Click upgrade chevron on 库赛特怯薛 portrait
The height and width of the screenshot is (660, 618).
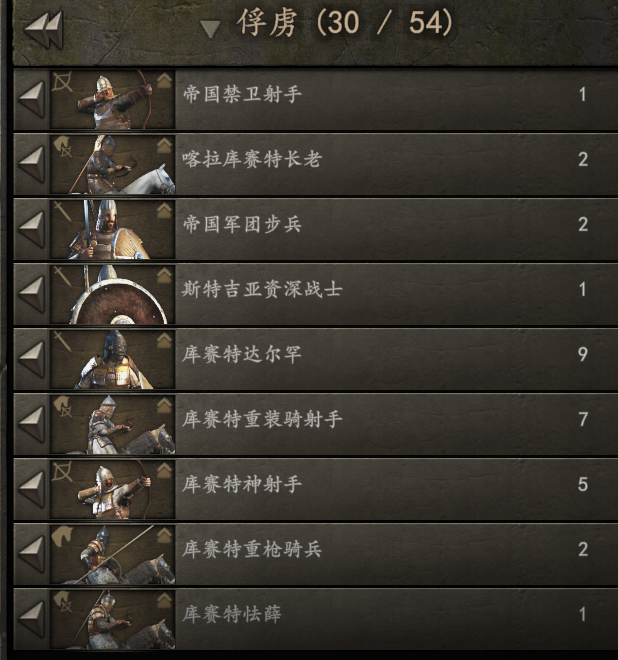coord(164,601)
